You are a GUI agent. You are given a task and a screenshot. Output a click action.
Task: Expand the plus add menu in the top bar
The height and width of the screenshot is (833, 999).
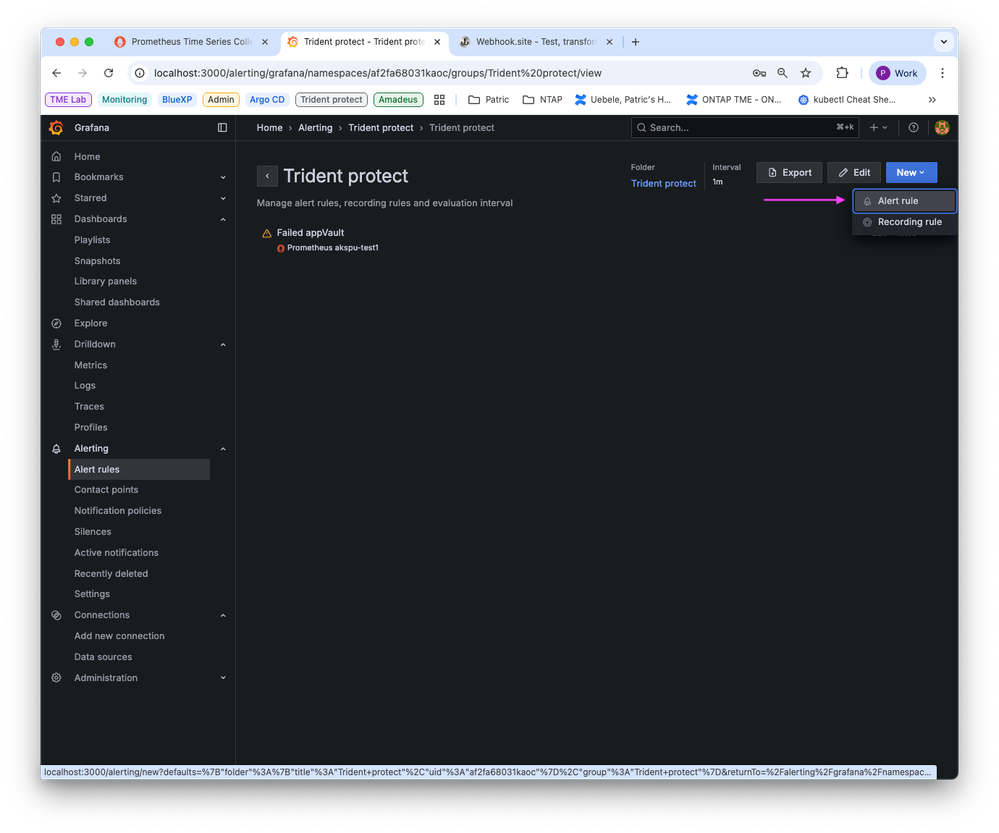pyautogui.click(x=875, y=127)
